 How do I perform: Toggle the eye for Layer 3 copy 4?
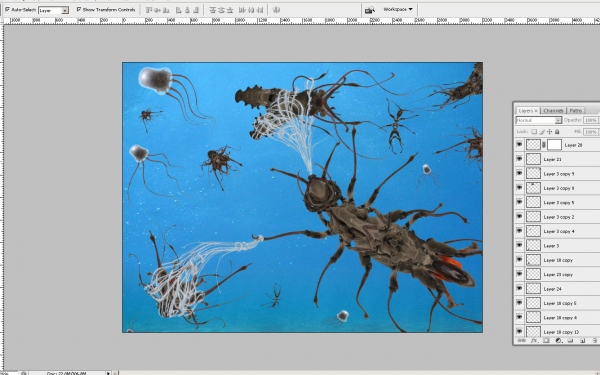pyautogui.click(x=519, y=231)
